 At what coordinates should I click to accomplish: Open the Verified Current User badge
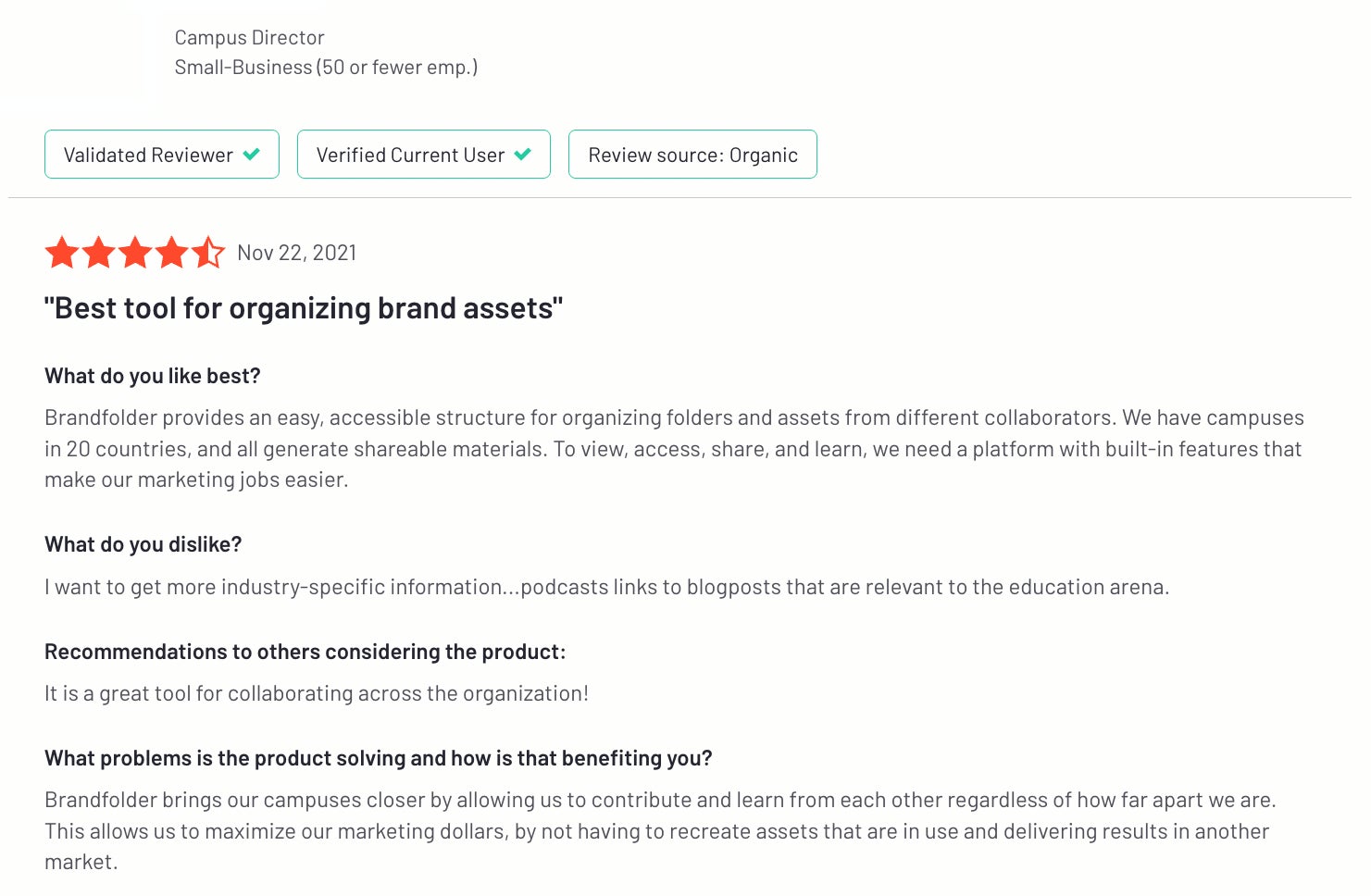coord(424,155)
